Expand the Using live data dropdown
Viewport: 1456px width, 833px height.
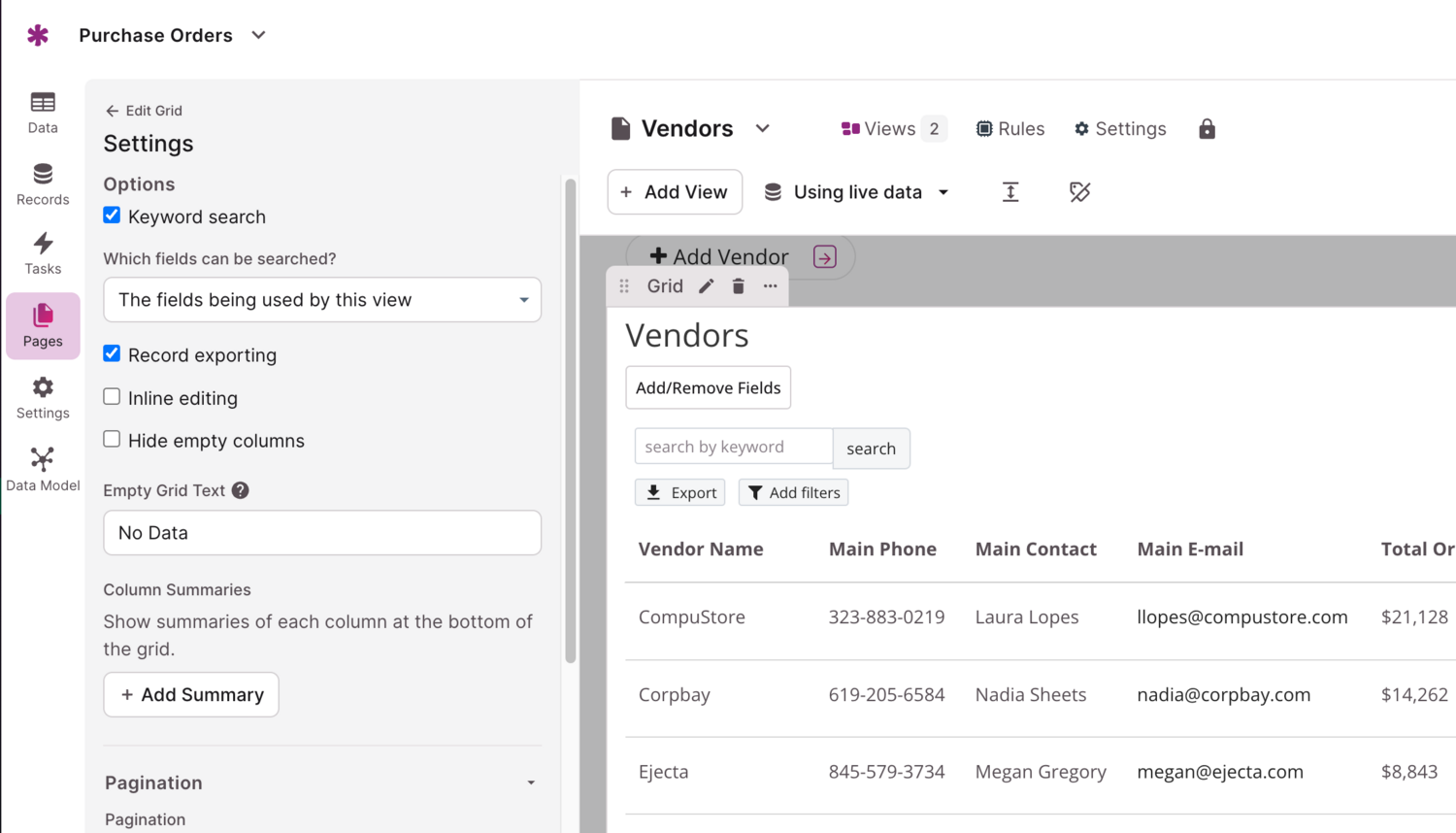click(857, 192)
